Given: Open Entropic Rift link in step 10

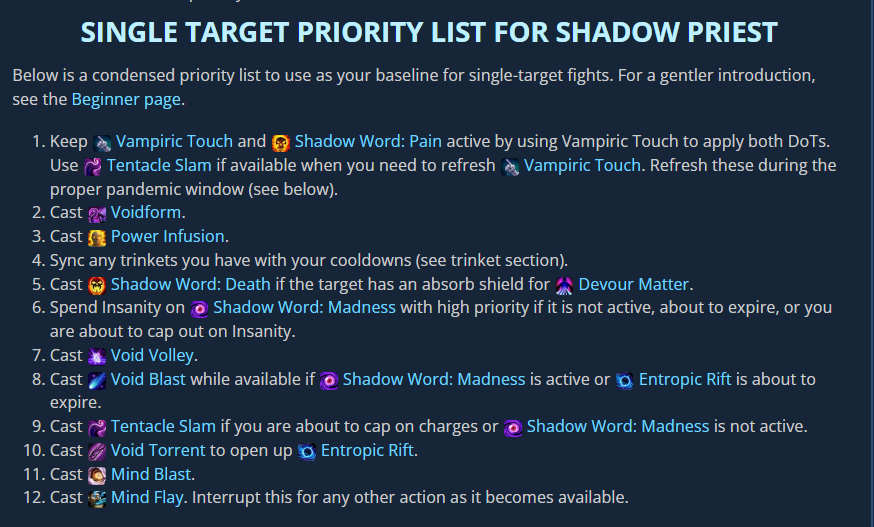Looking at the screenshot, I should pos(367,450).
